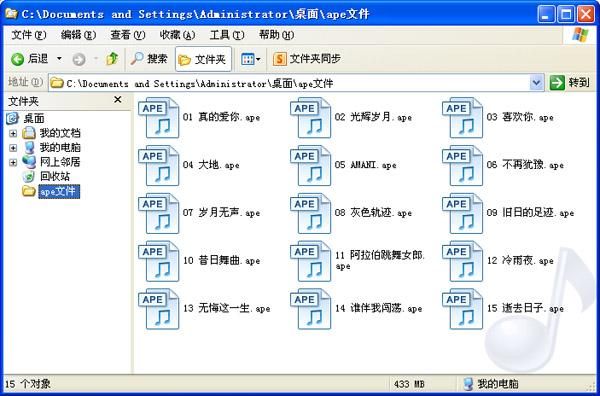Click the green 转到 Go button
The height and width of the screenshot is (396, 600).
pyautogui.click(x=570, y=83)
